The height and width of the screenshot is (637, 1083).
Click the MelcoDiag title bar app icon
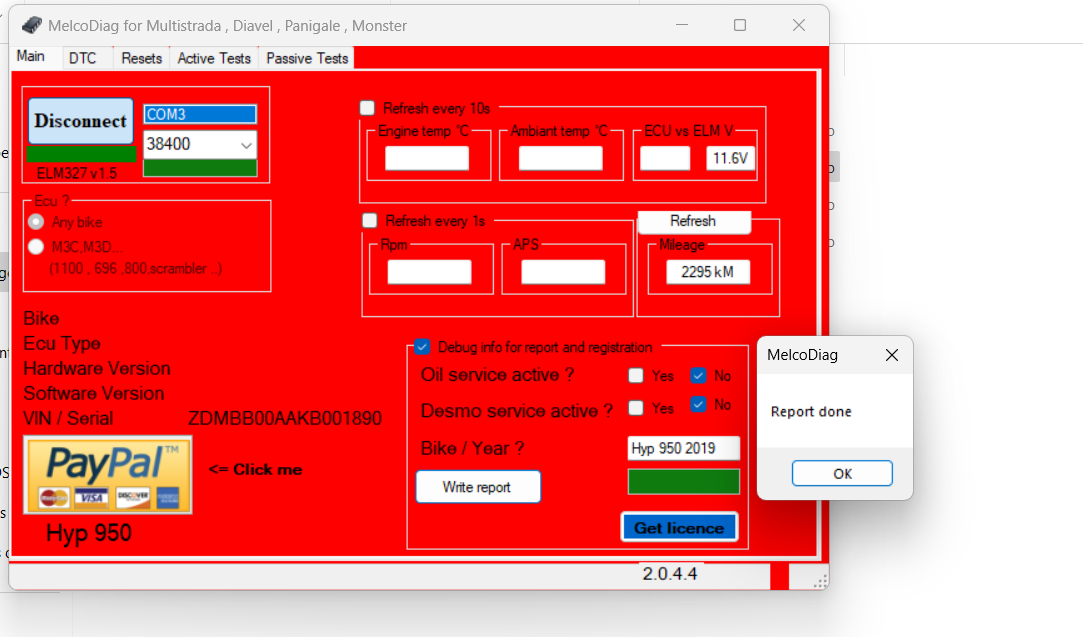[32, 25]
